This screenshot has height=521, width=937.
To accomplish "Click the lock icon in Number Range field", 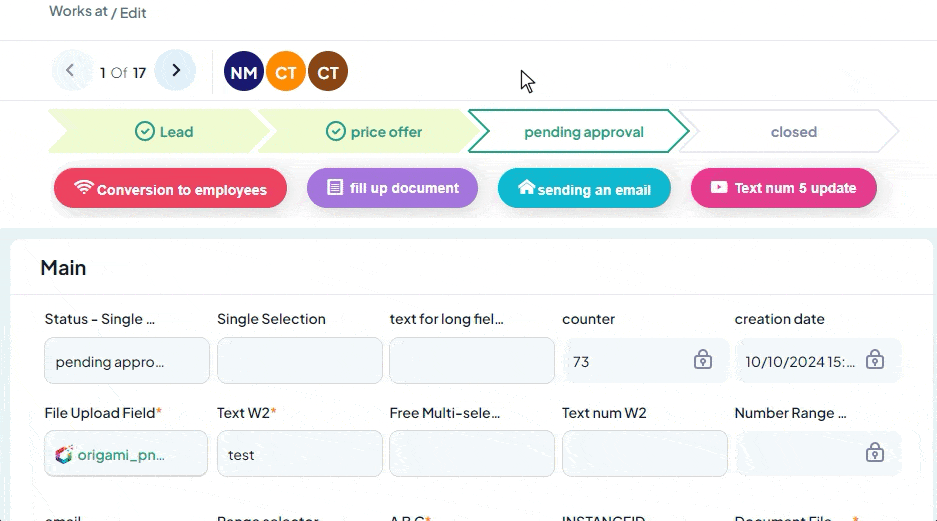I will (x=875, y=453).
